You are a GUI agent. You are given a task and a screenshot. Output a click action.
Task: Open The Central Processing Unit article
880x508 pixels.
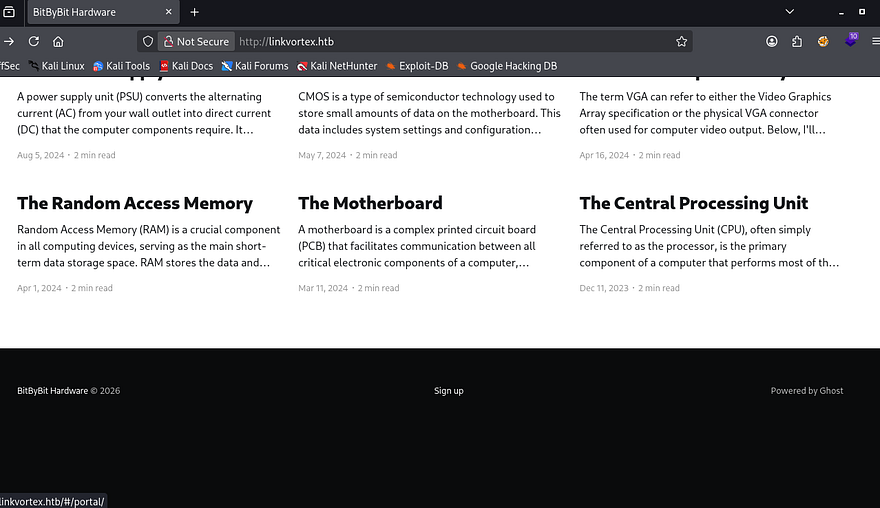pyautogui.click(x=693, y=203)
